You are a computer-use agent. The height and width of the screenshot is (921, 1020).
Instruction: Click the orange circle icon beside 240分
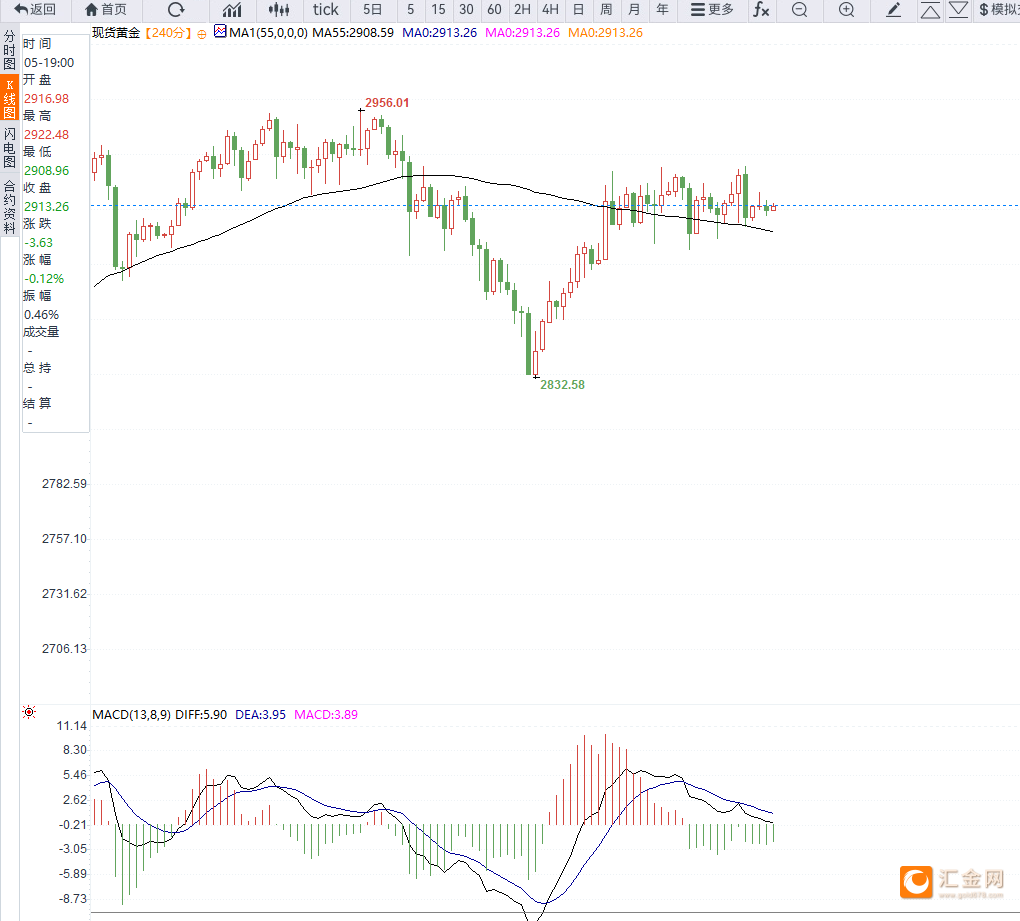(x=202, y=34)
